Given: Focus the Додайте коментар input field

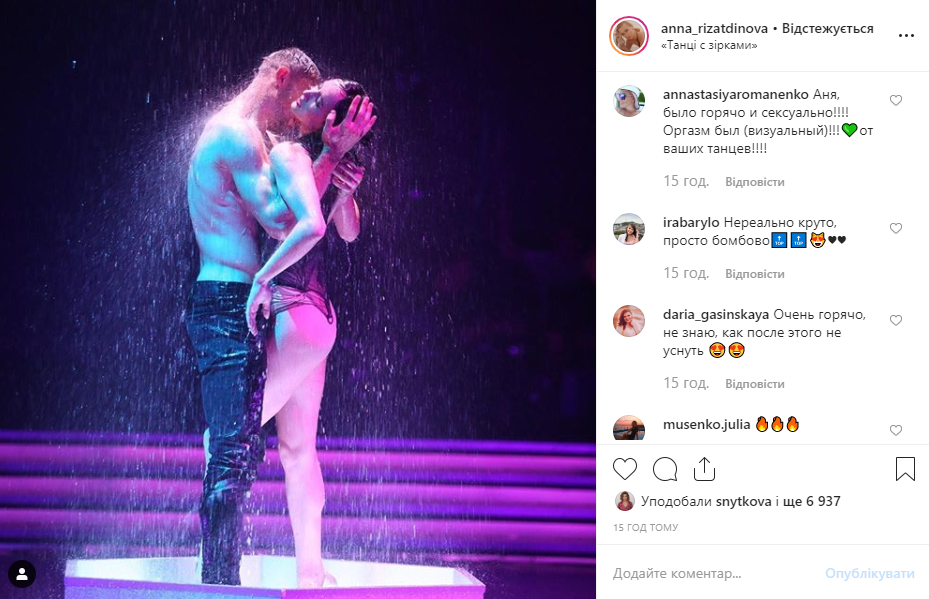Looking at the screenshot, I should [713, 574].
